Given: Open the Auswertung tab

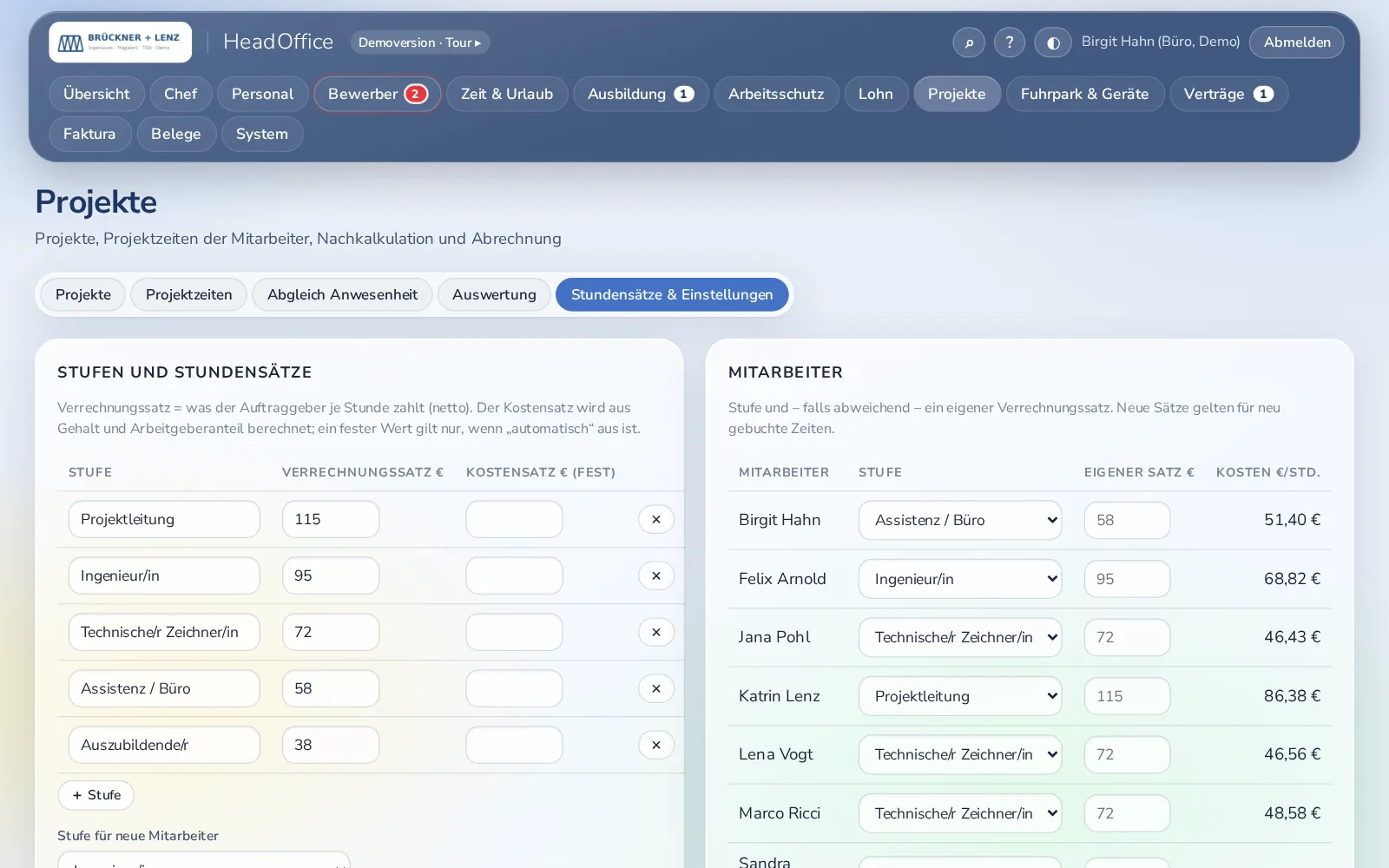Looking at the screenshot, I should [x=494, y=294].
